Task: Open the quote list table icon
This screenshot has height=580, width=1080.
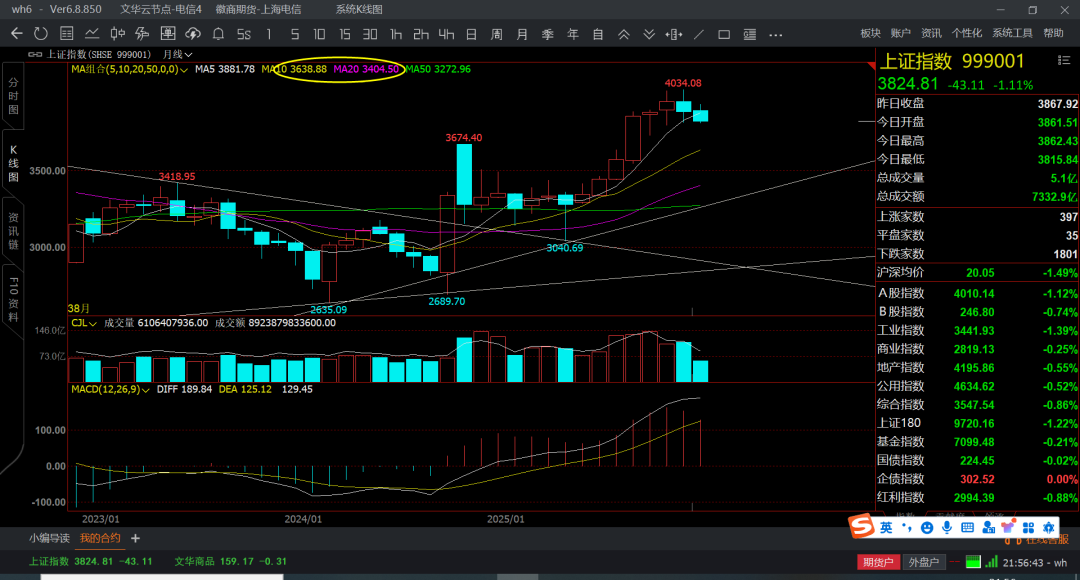Action: point(67,33)
